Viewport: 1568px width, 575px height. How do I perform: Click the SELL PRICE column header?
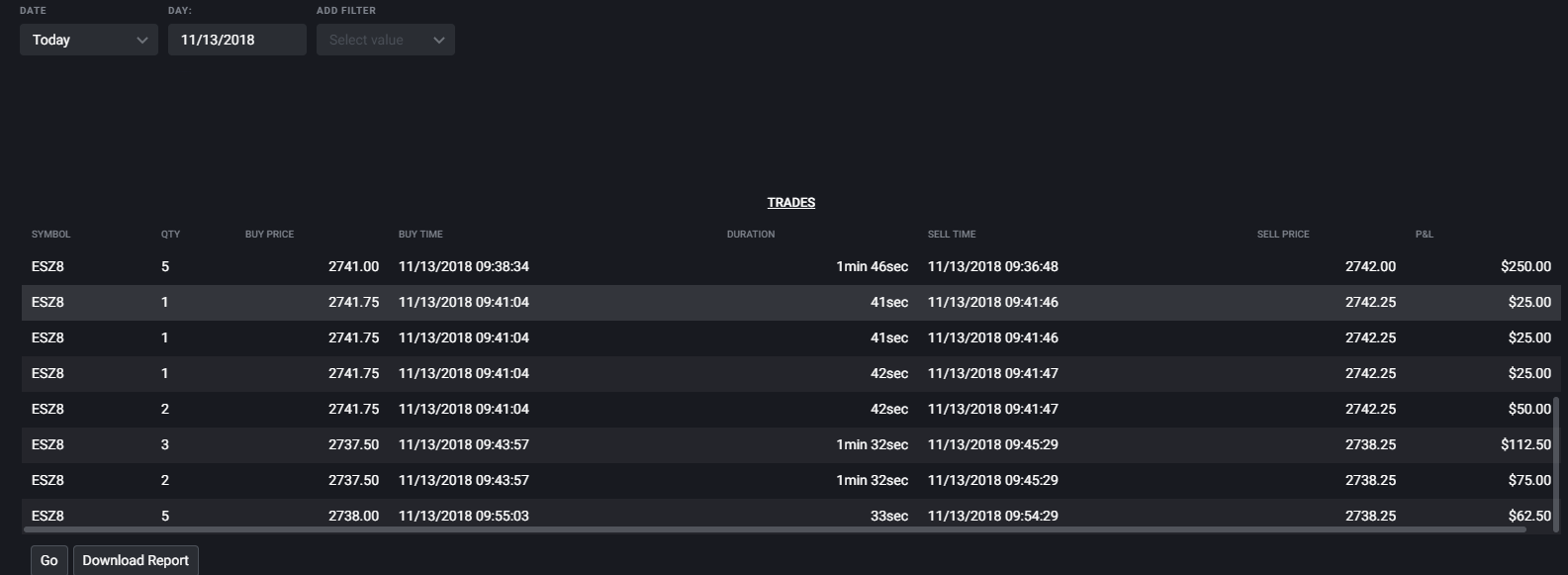pos(1283,235)
